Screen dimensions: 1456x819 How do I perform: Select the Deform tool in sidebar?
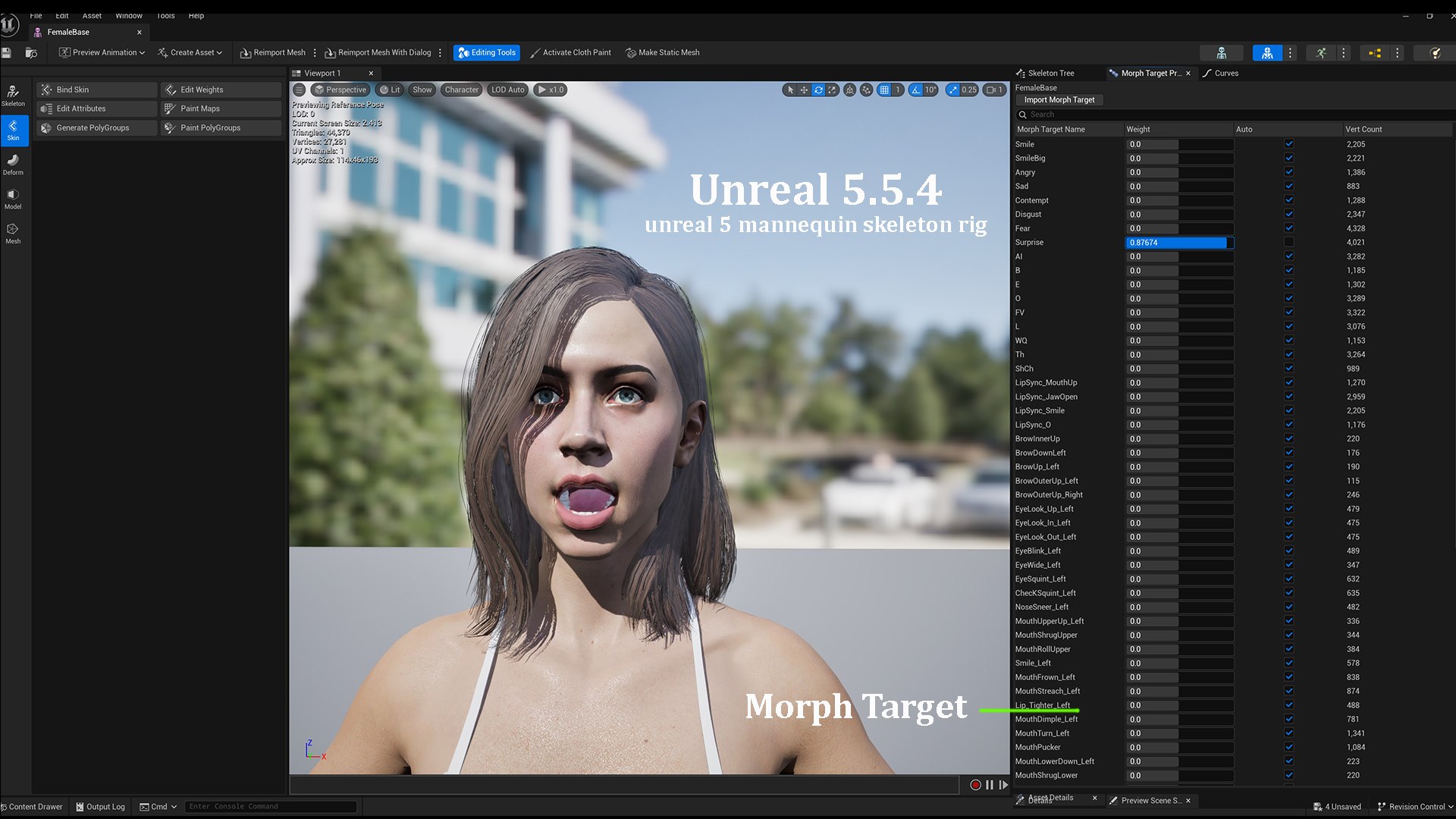tap(13, 165)
